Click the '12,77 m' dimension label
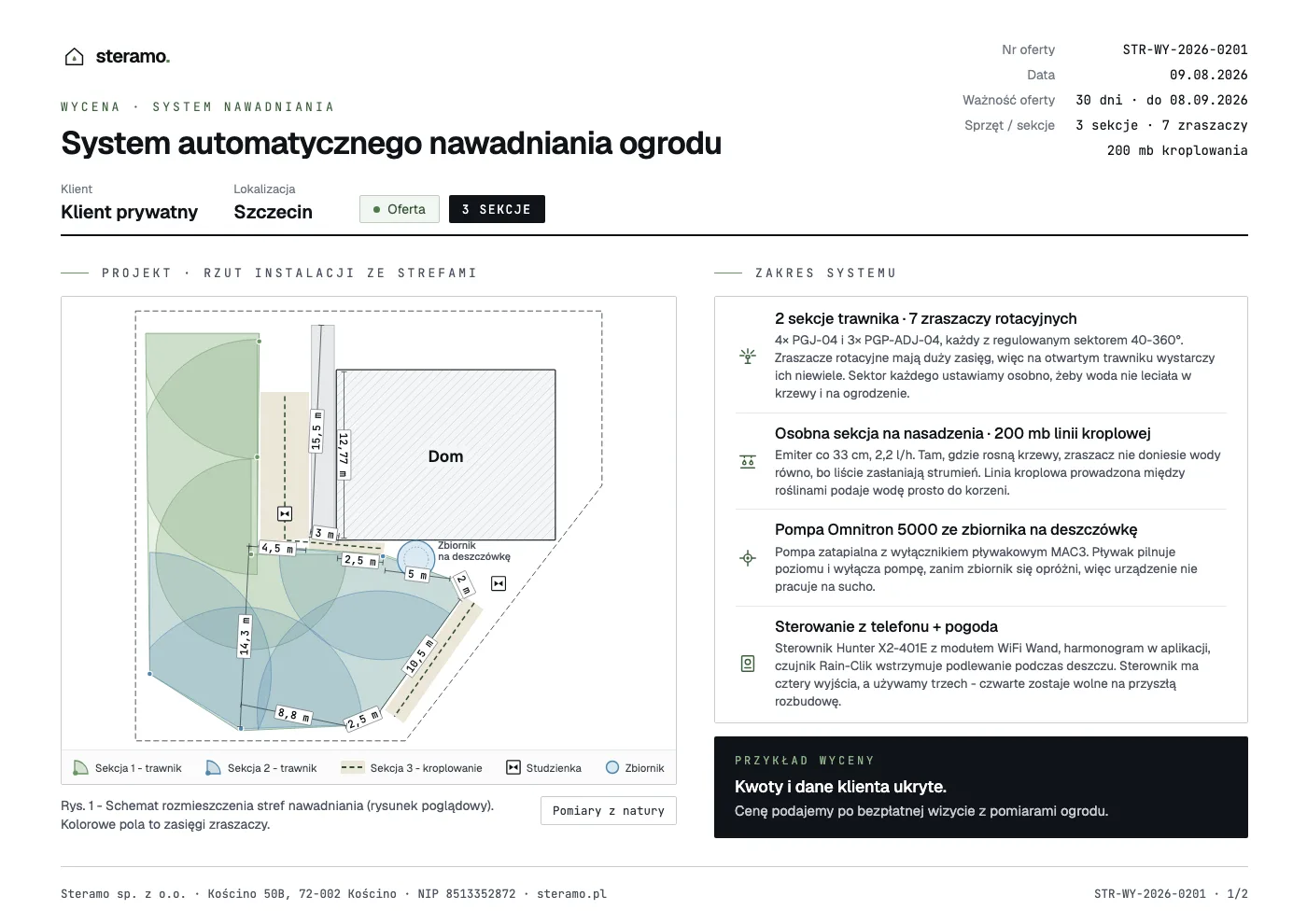 pyautogui.click(x=343, y=455)
